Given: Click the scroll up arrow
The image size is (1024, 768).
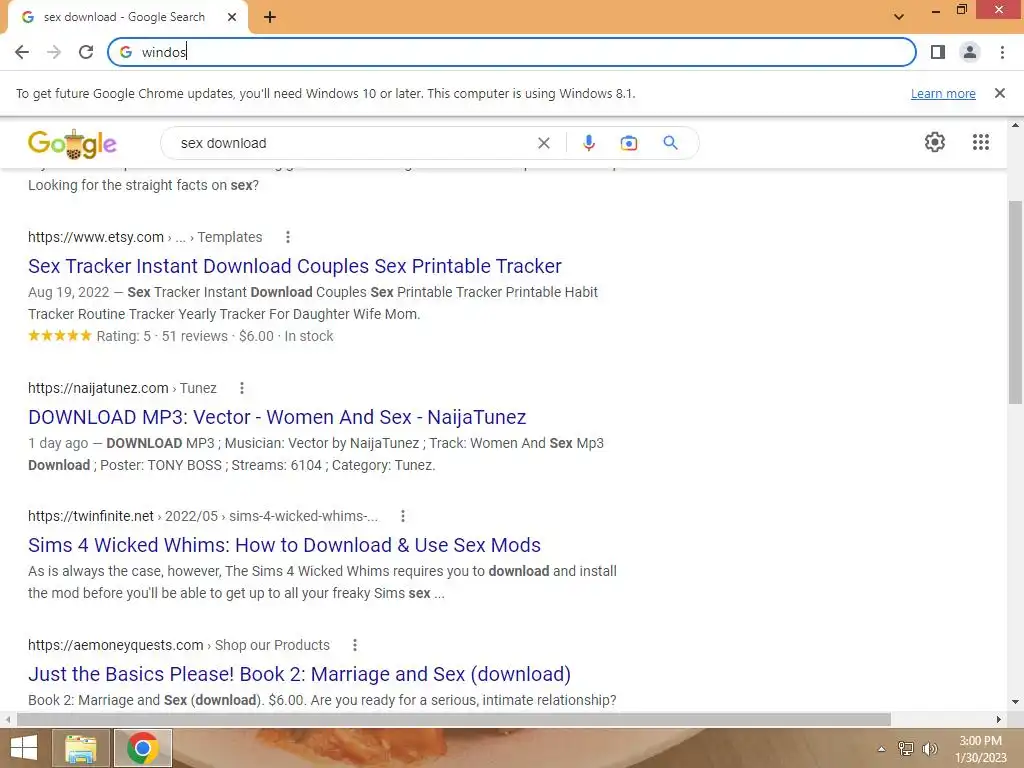Looking at the screenshot, I should (x=1015, y=125).
